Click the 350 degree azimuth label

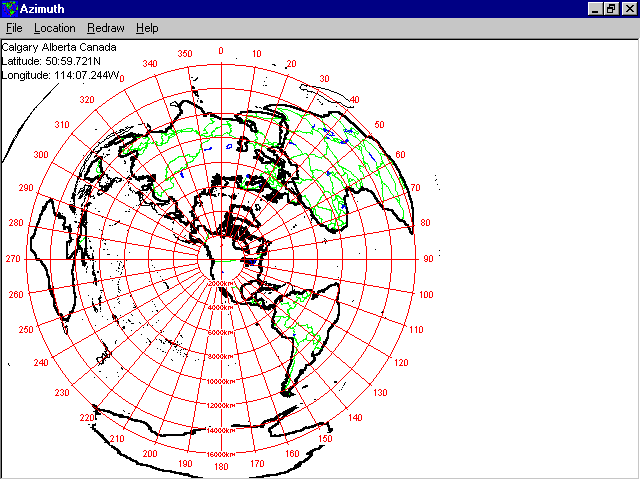click(x=184, y=54)
